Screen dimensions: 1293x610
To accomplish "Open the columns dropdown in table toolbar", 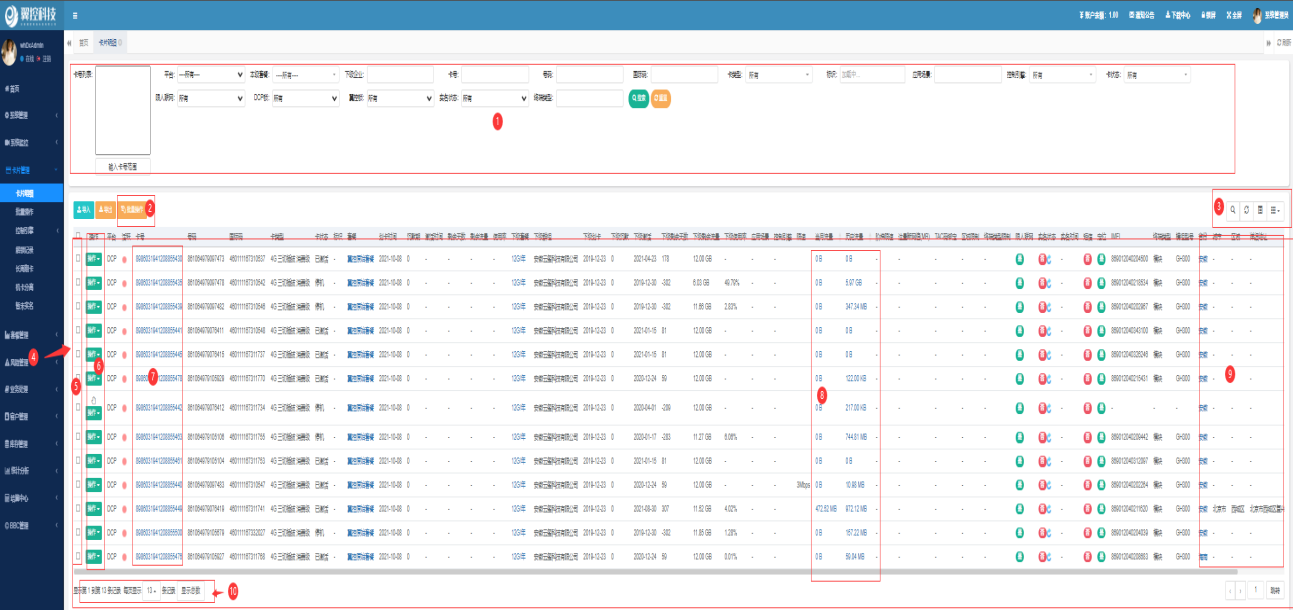I will [1277, 210].
